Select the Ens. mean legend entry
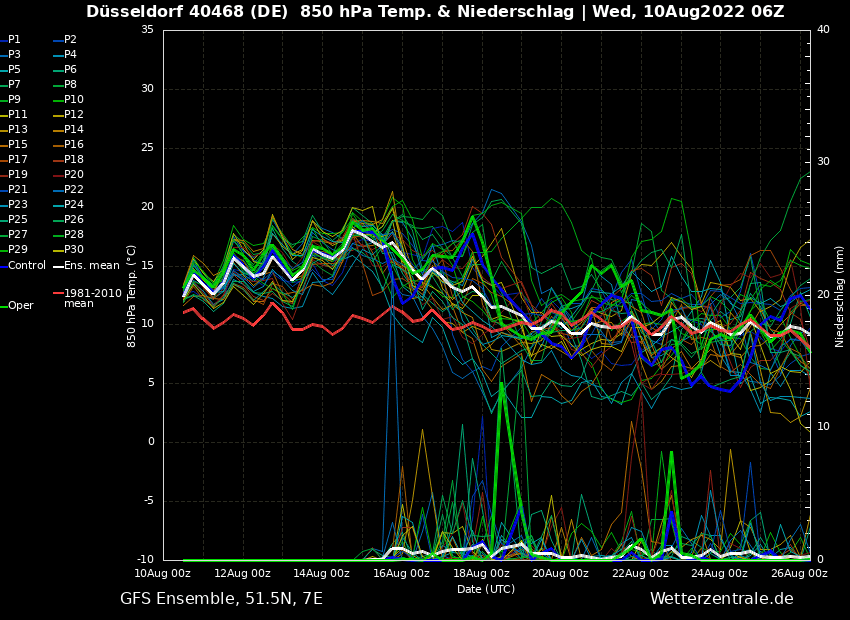The height and width of the screenshot is (620, 850). point(91,266)
